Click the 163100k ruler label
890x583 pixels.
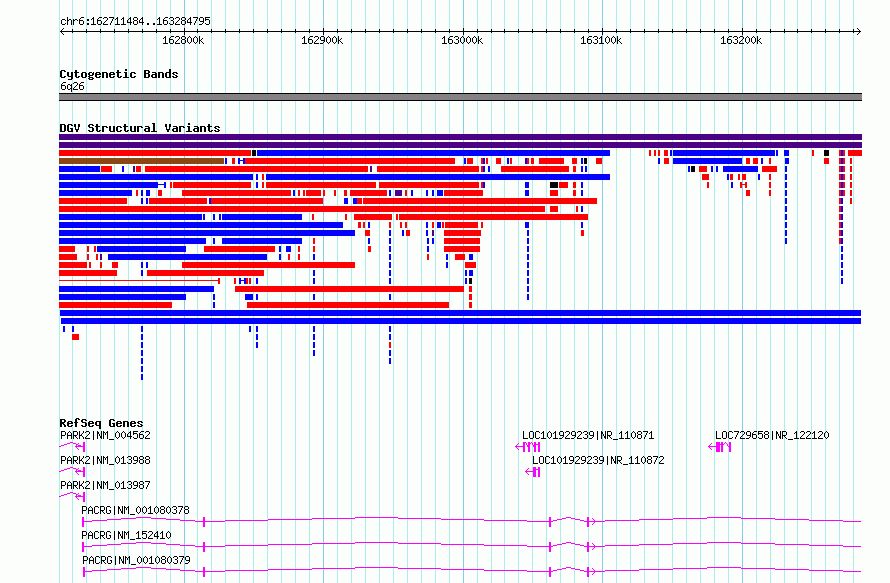tap(601, 40)
